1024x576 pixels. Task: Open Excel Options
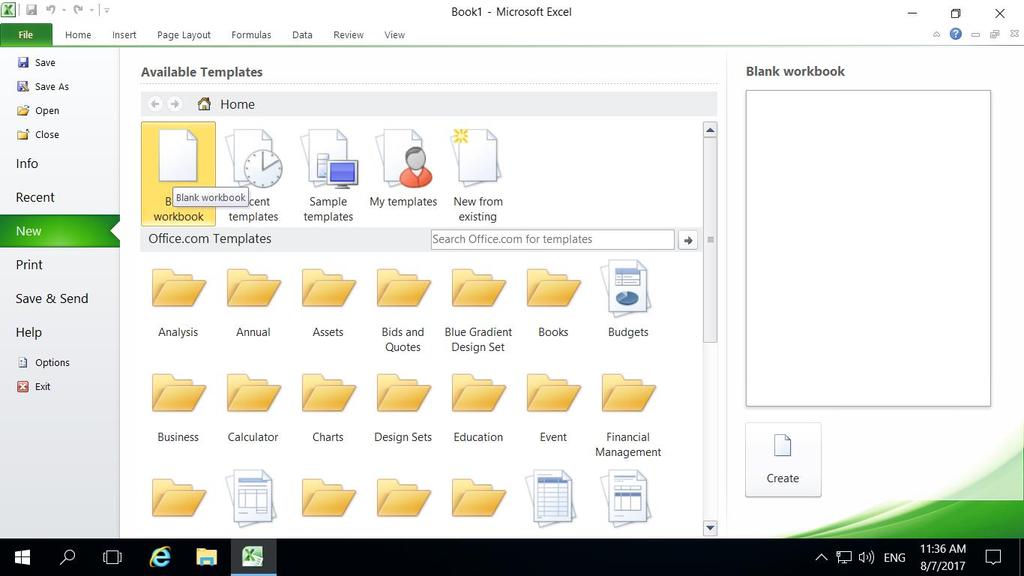(x=44, y=362)
